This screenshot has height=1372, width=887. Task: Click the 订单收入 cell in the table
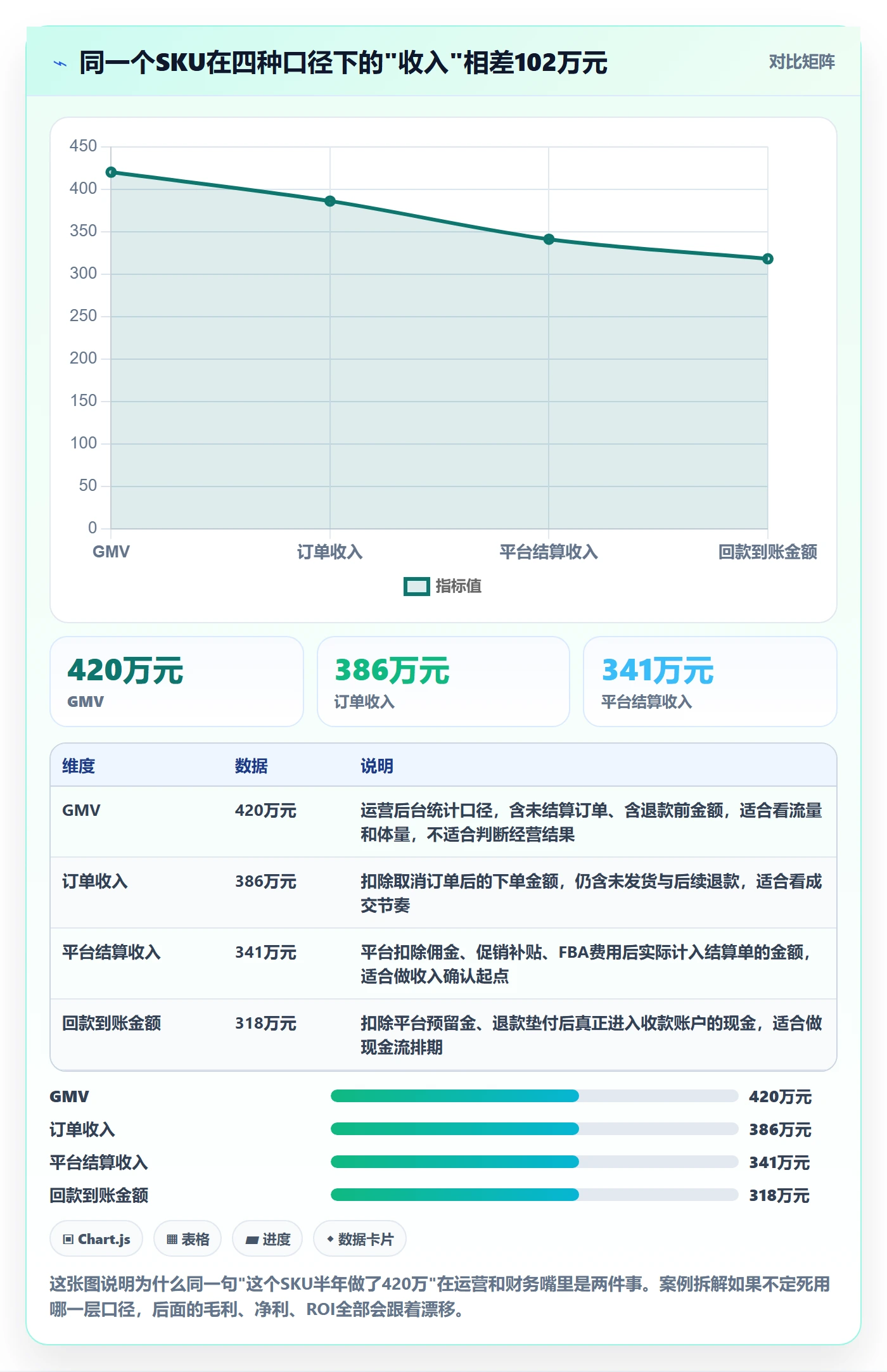[x=95, y=881]
